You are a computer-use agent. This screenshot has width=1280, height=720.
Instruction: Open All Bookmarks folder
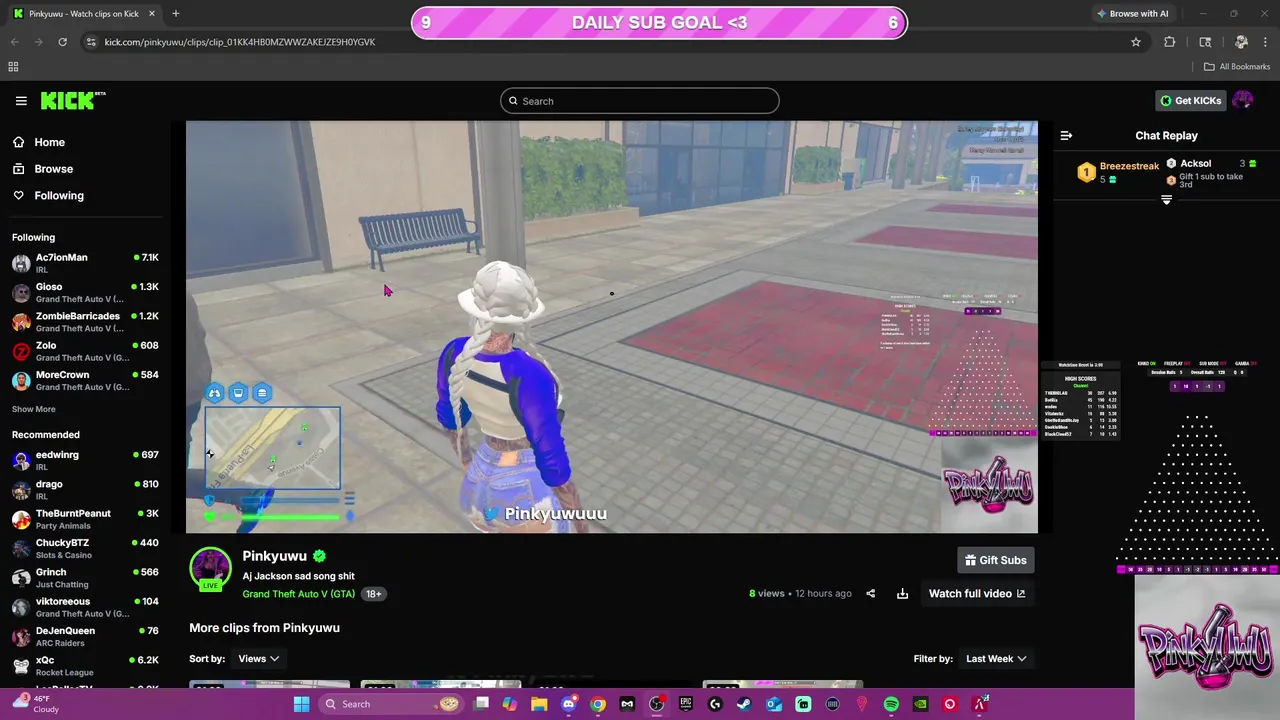[x=1237, y=66]
